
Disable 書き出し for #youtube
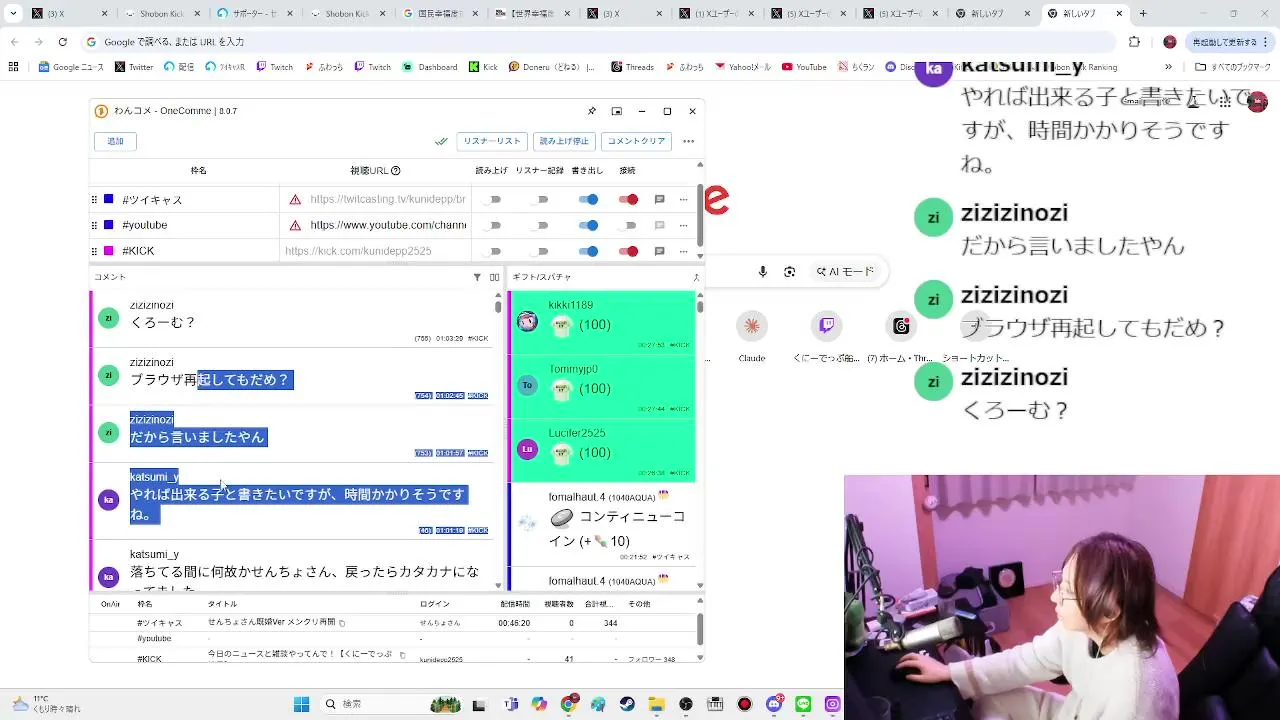point(589,226)
